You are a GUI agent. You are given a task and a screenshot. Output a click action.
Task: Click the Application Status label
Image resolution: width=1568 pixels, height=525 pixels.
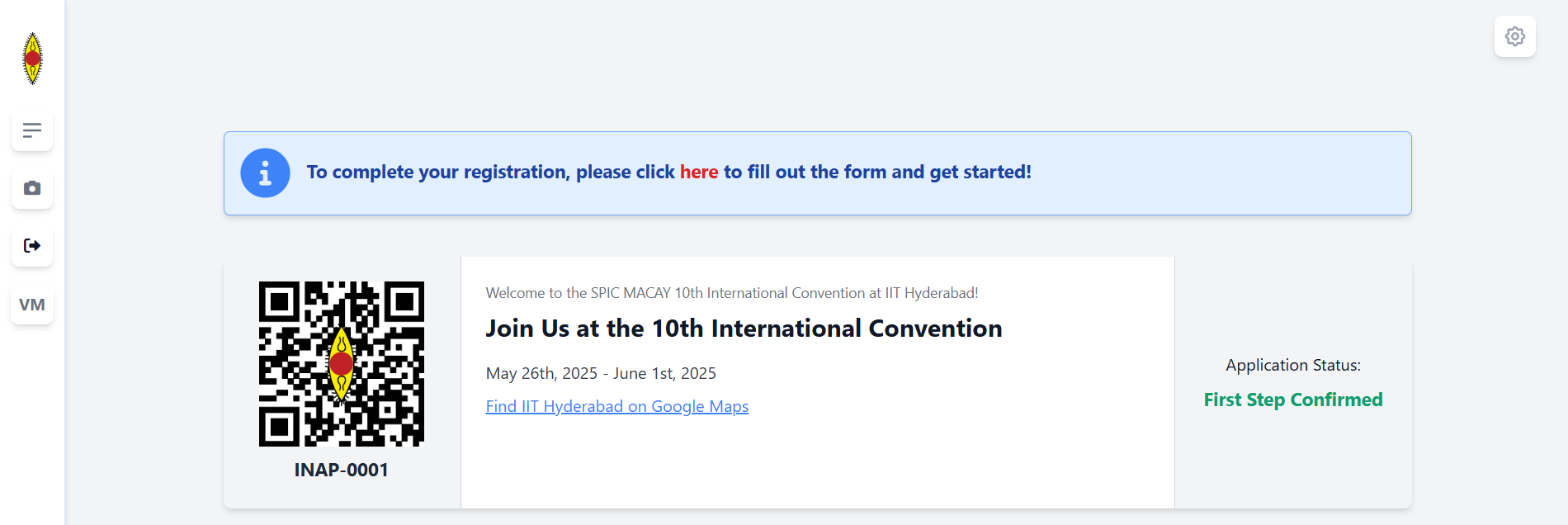pos(1293,365)
